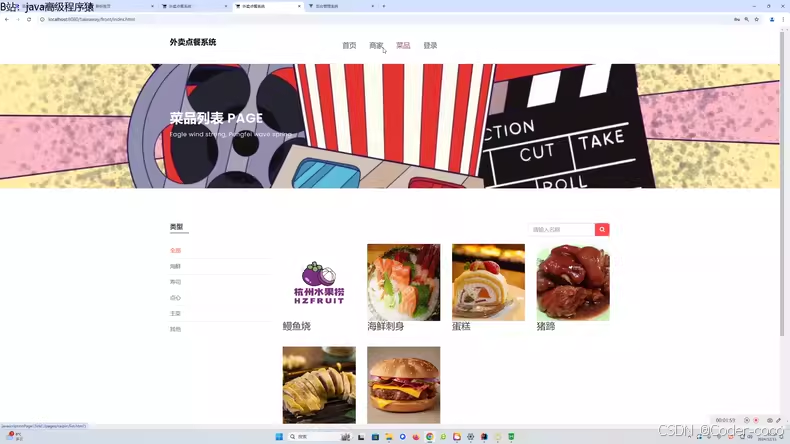Filter dishes by 主菜 category
This screenshot has height=444, width=790.
click(x=175, y=313)
